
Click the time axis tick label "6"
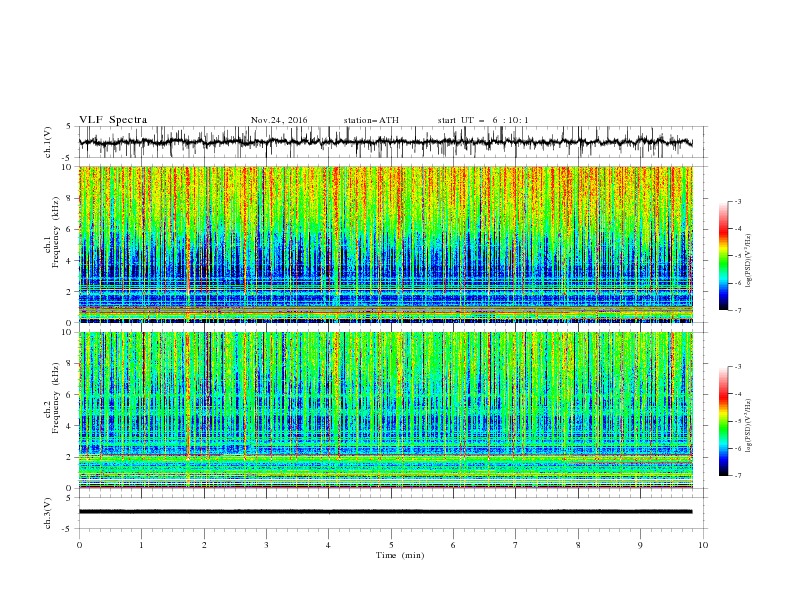454,545
